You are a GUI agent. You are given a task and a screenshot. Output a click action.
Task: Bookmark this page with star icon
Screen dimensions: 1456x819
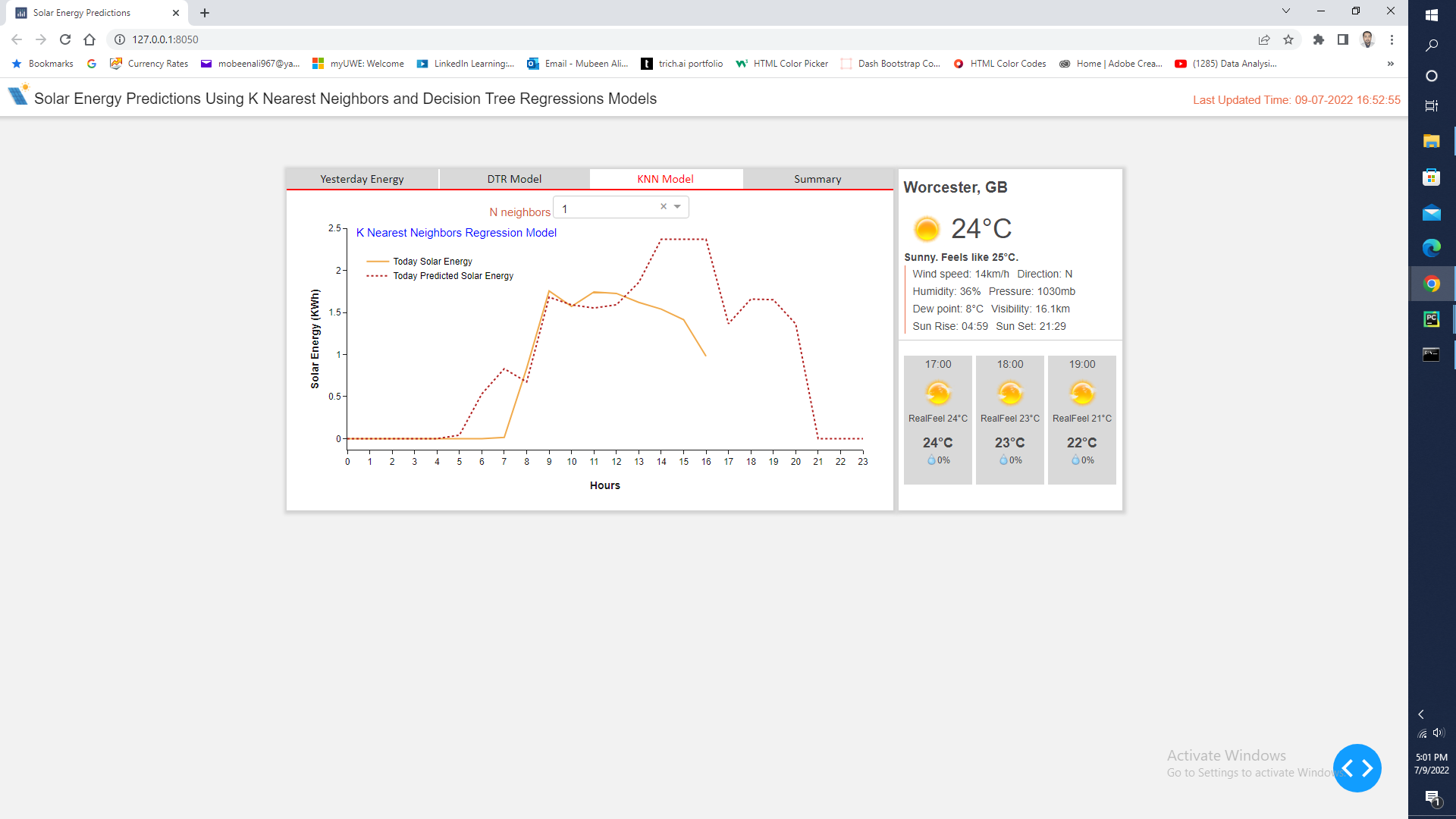pyautogui.click(x=1288, y=39)
